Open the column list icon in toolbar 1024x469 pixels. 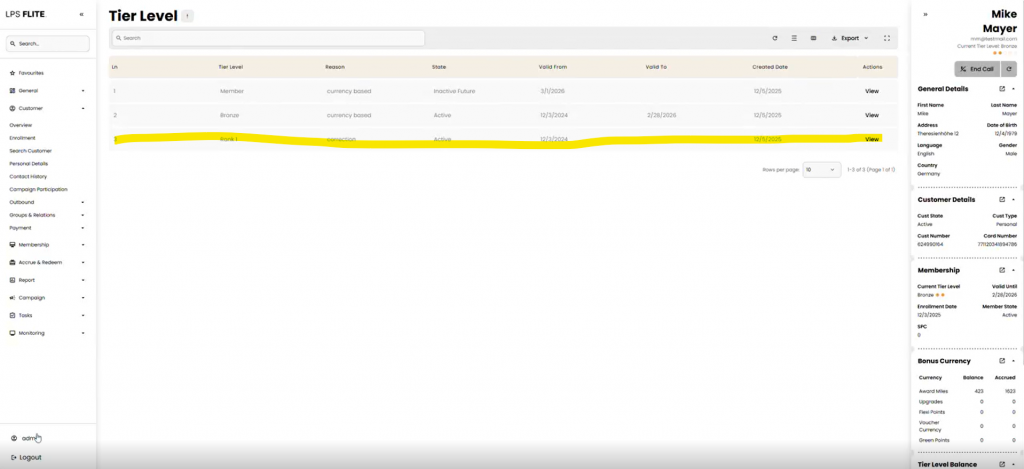tap(793, 38)
